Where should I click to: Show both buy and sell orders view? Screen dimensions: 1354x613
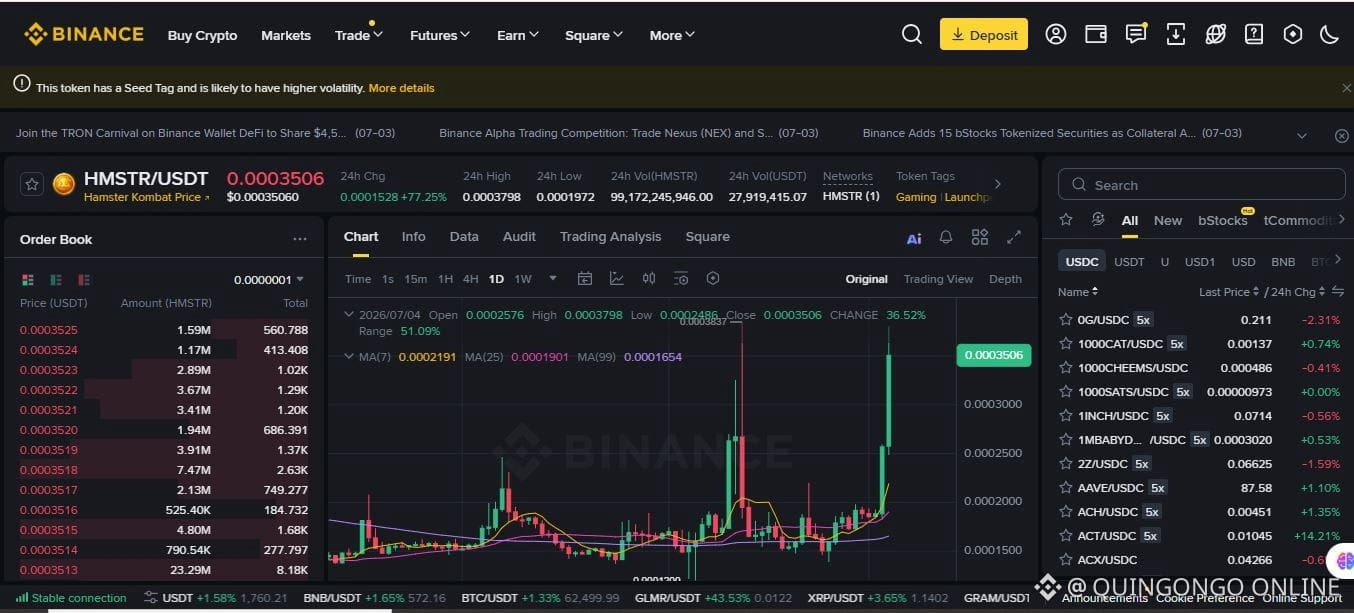pos(27,280)
